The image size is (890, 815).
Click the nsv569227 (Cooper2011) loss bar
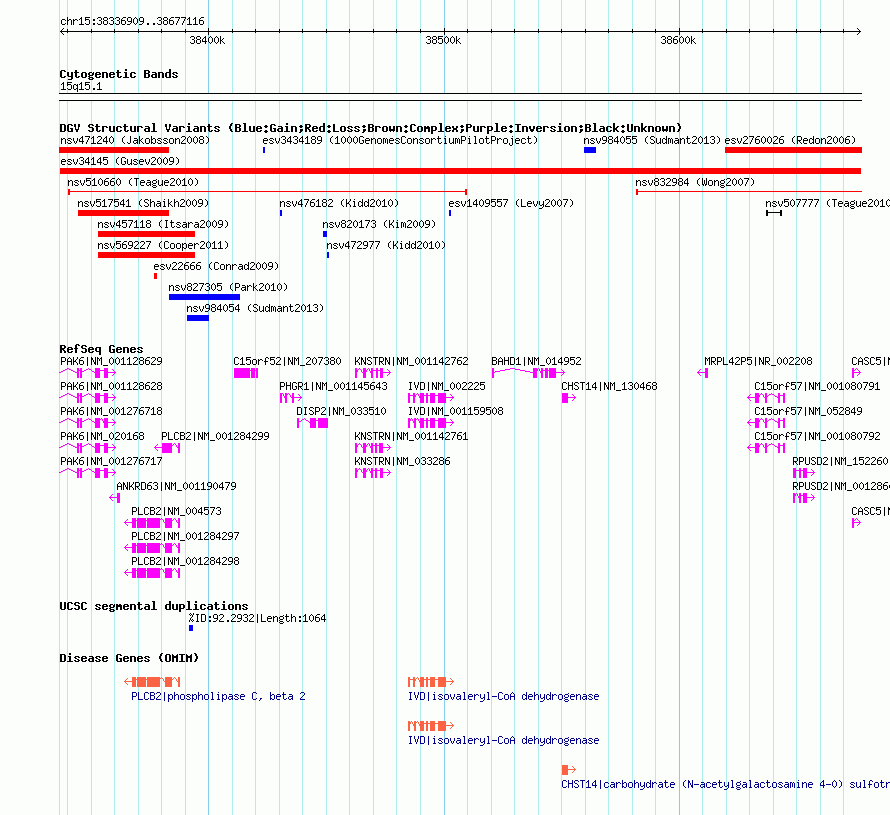(146, 255)
